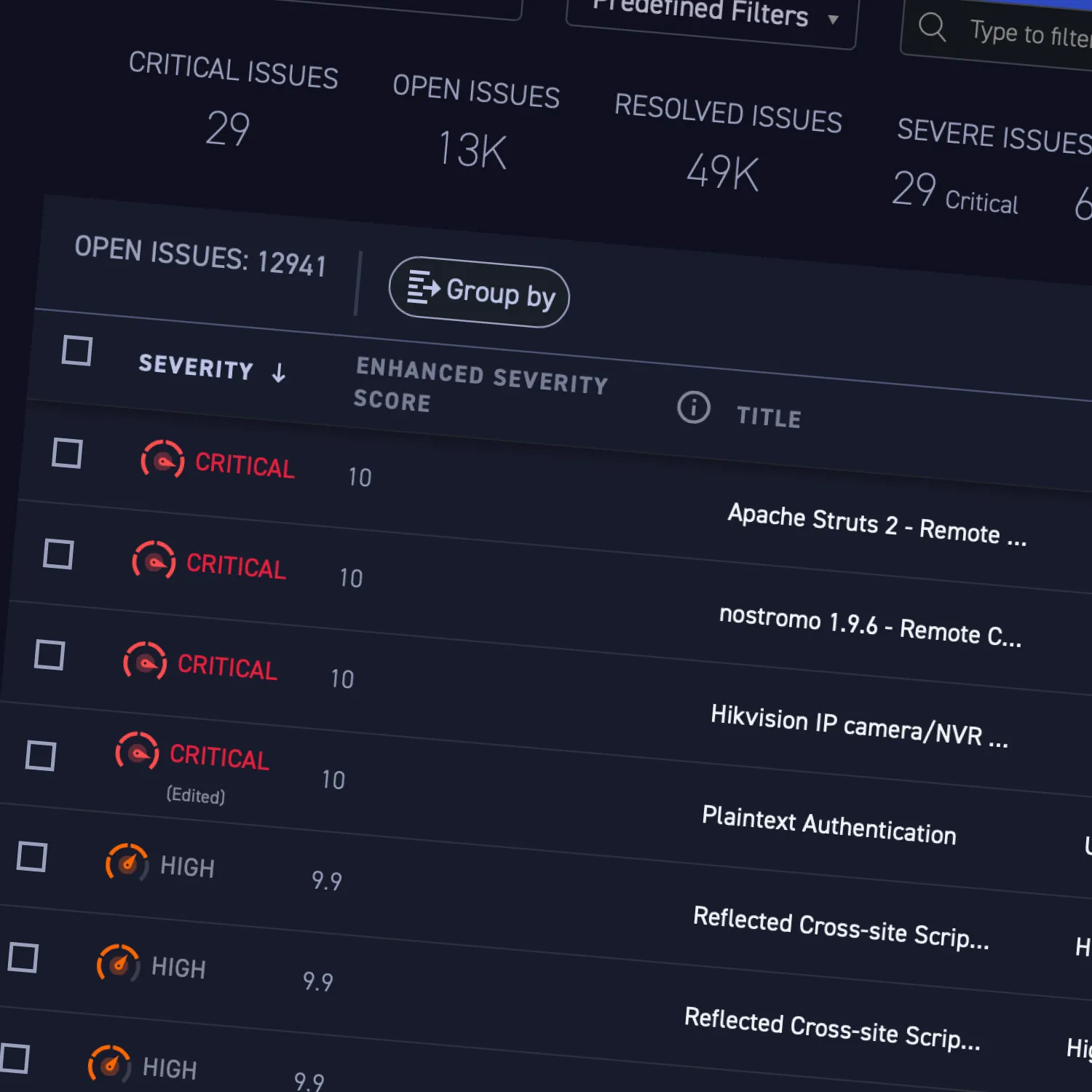The image size is (1092, 1092).
Task: Check the Hikvision IP camera row checkbox
Action: tap(50, 654)
